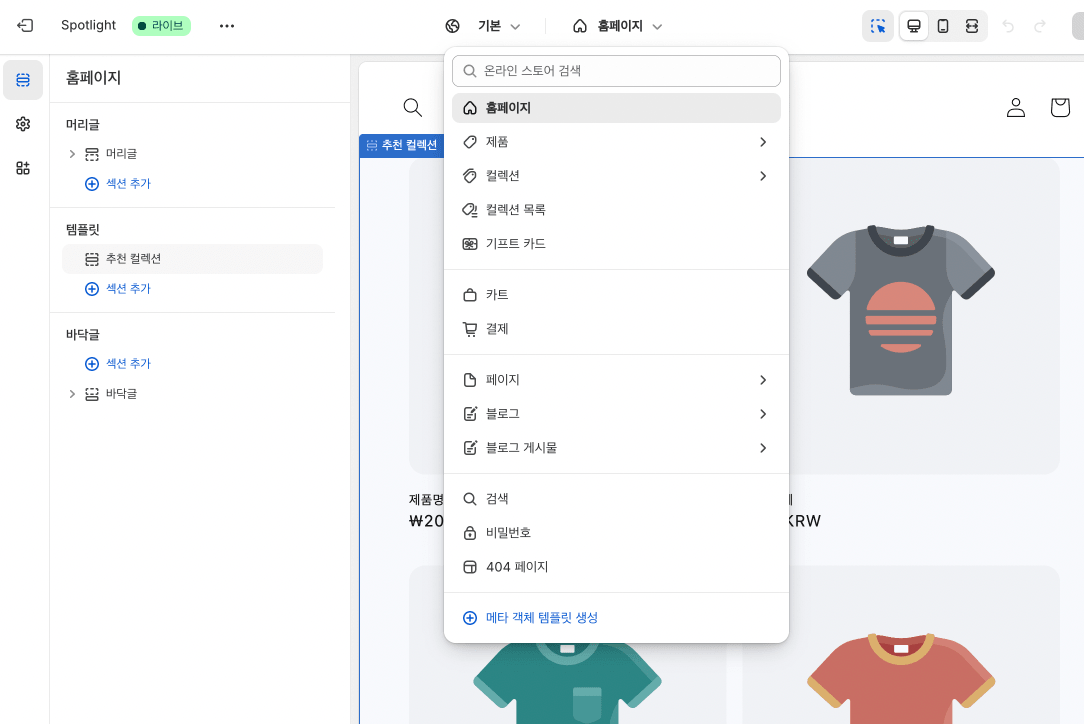This screenshot has width=1084, height=724.
Task: Open app embeds icon in left sidebar
Action: click(23, 168)
